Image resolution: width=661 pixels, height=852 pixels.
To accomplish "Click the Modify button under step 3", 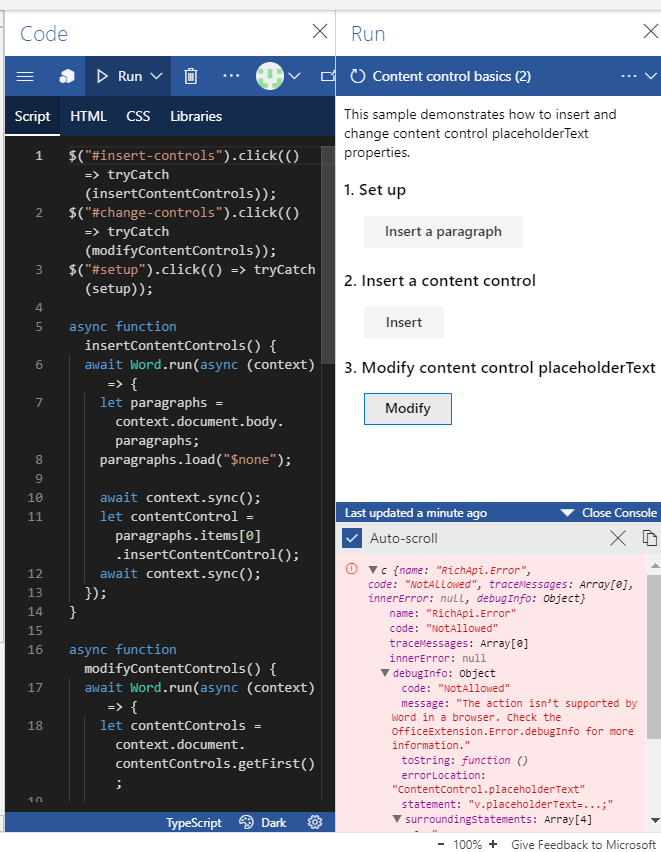I will [407, 408].
